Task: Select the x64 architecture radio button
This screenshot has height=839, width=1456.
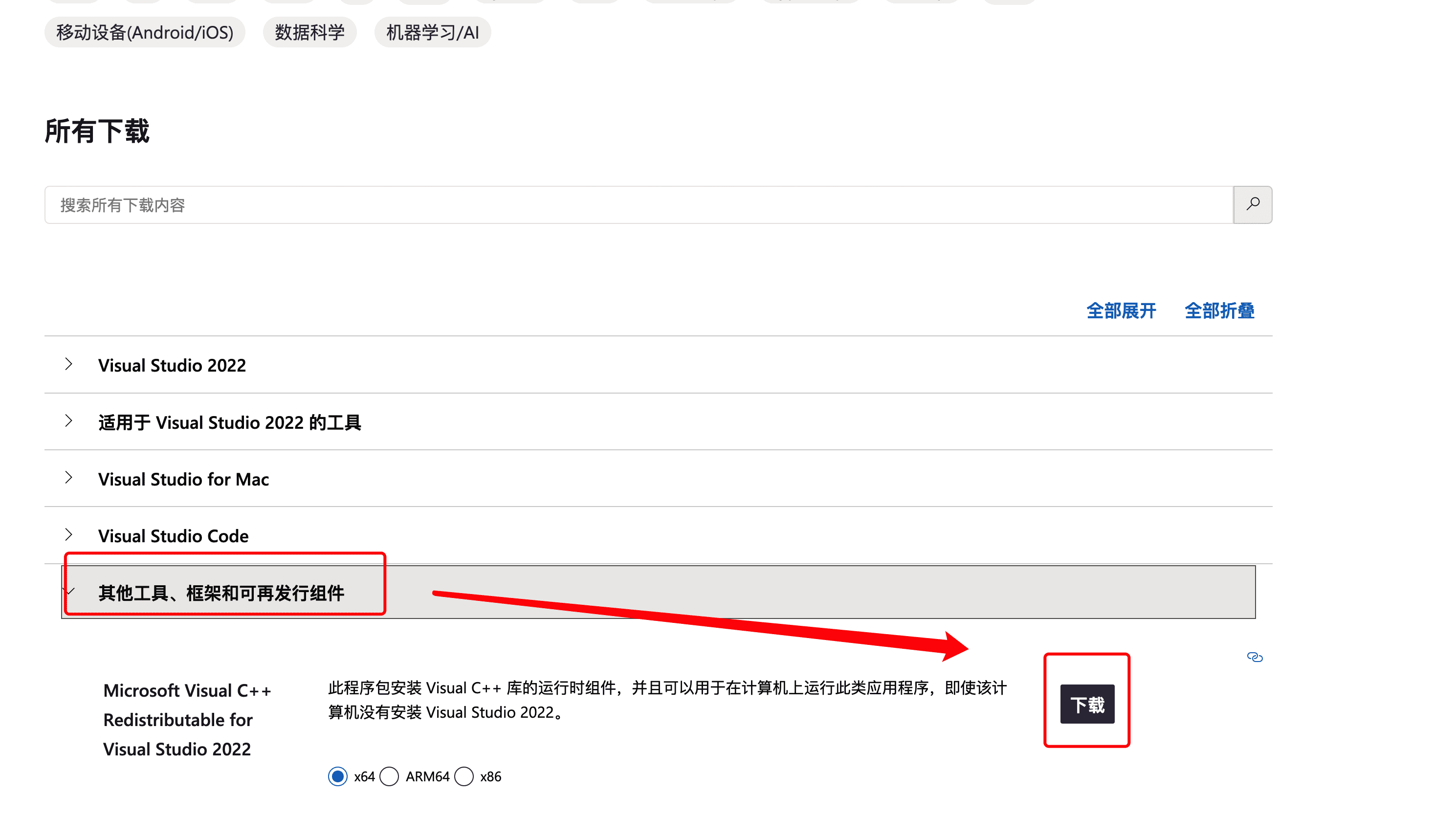Action: pyautogui.click(x=338, y=776)
